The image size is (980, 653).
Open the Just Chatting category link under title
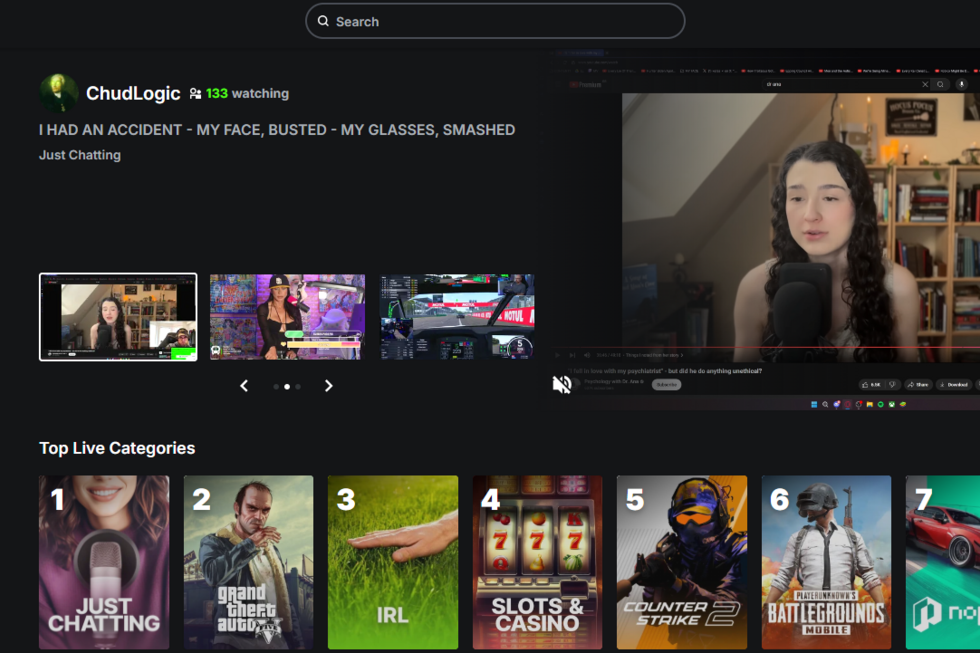pyautogui.click(x=80, y=155)
